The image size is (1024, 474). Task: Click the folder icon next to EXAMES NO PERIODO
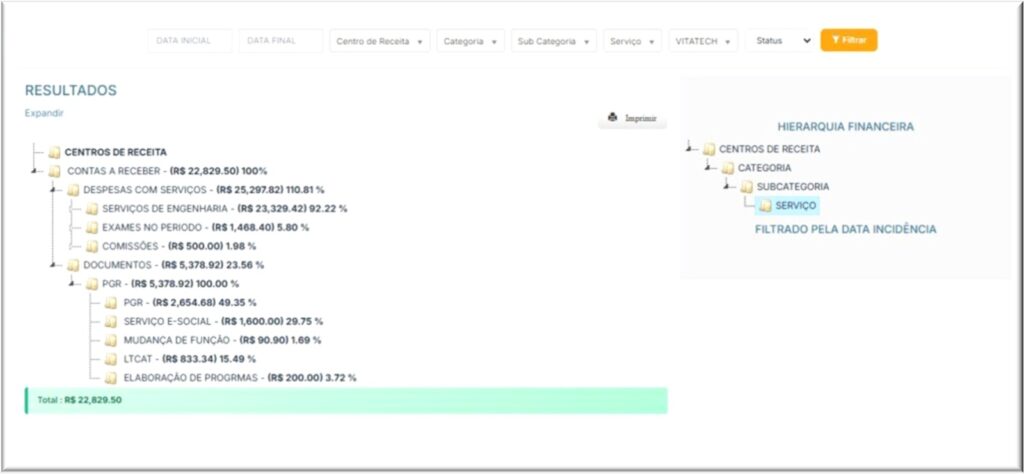coord(91,228)
